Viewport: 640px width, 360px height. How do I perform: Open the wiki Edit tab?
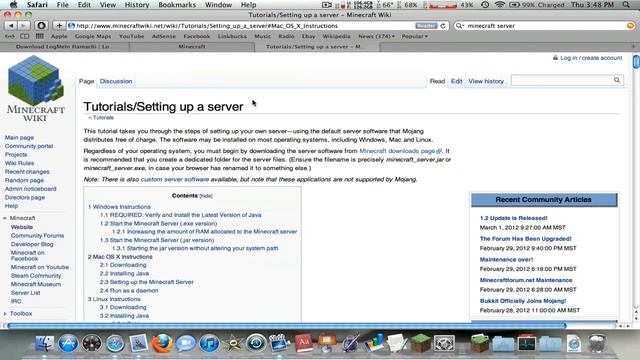456,81
